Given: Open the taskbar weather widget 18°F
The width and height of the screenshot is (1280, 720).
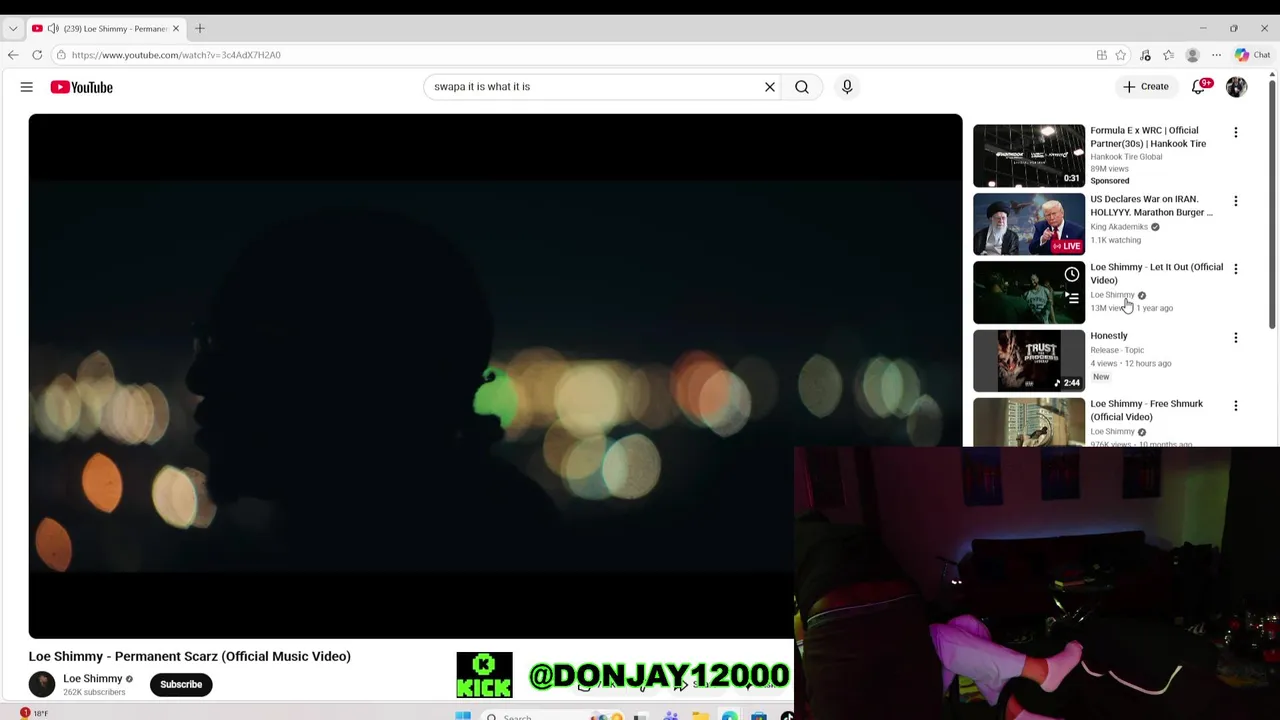Looking at the screenshot, I should [32, 713].
